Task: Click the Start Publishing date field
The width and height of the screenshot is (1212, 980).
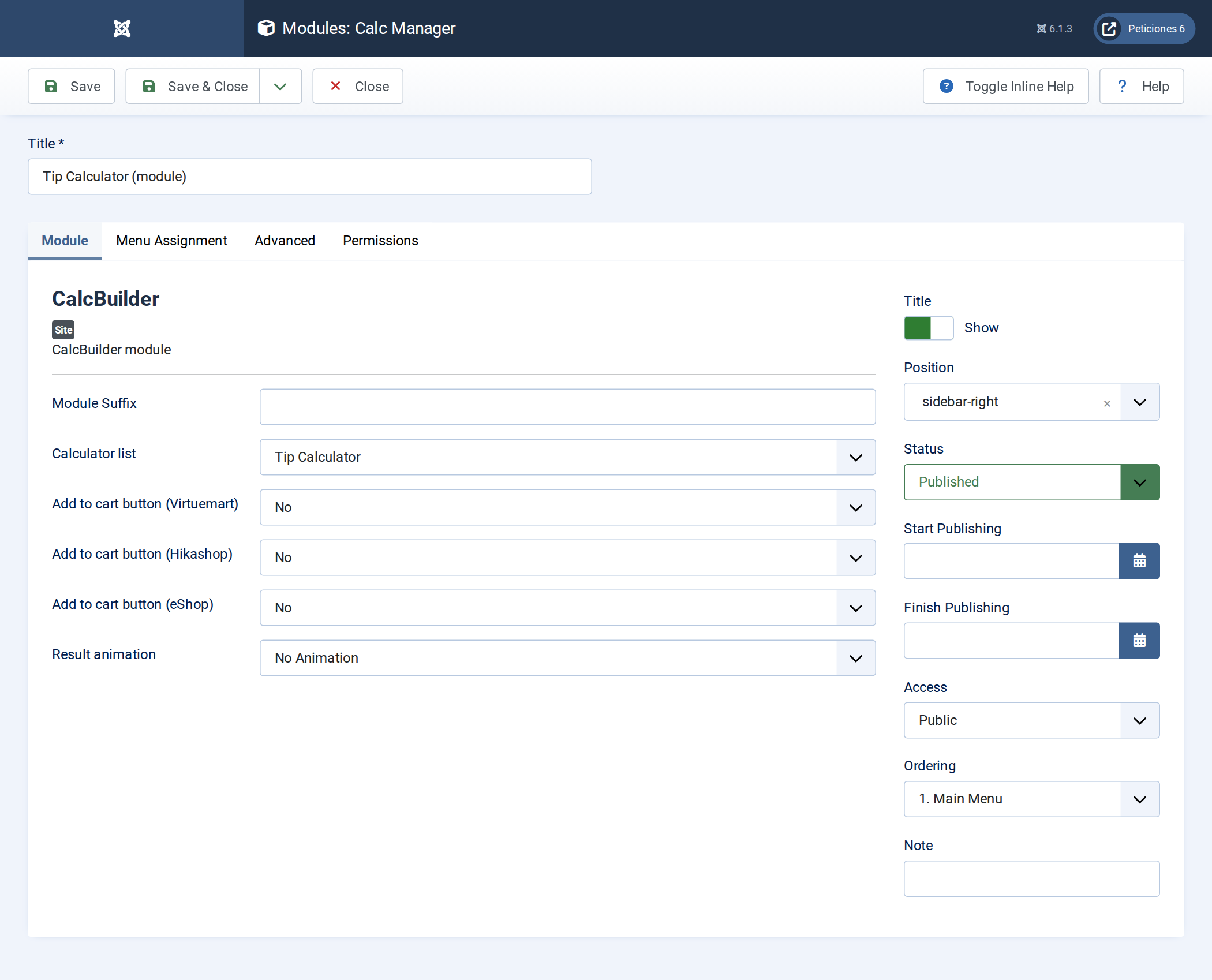Action: (1011, 561)
